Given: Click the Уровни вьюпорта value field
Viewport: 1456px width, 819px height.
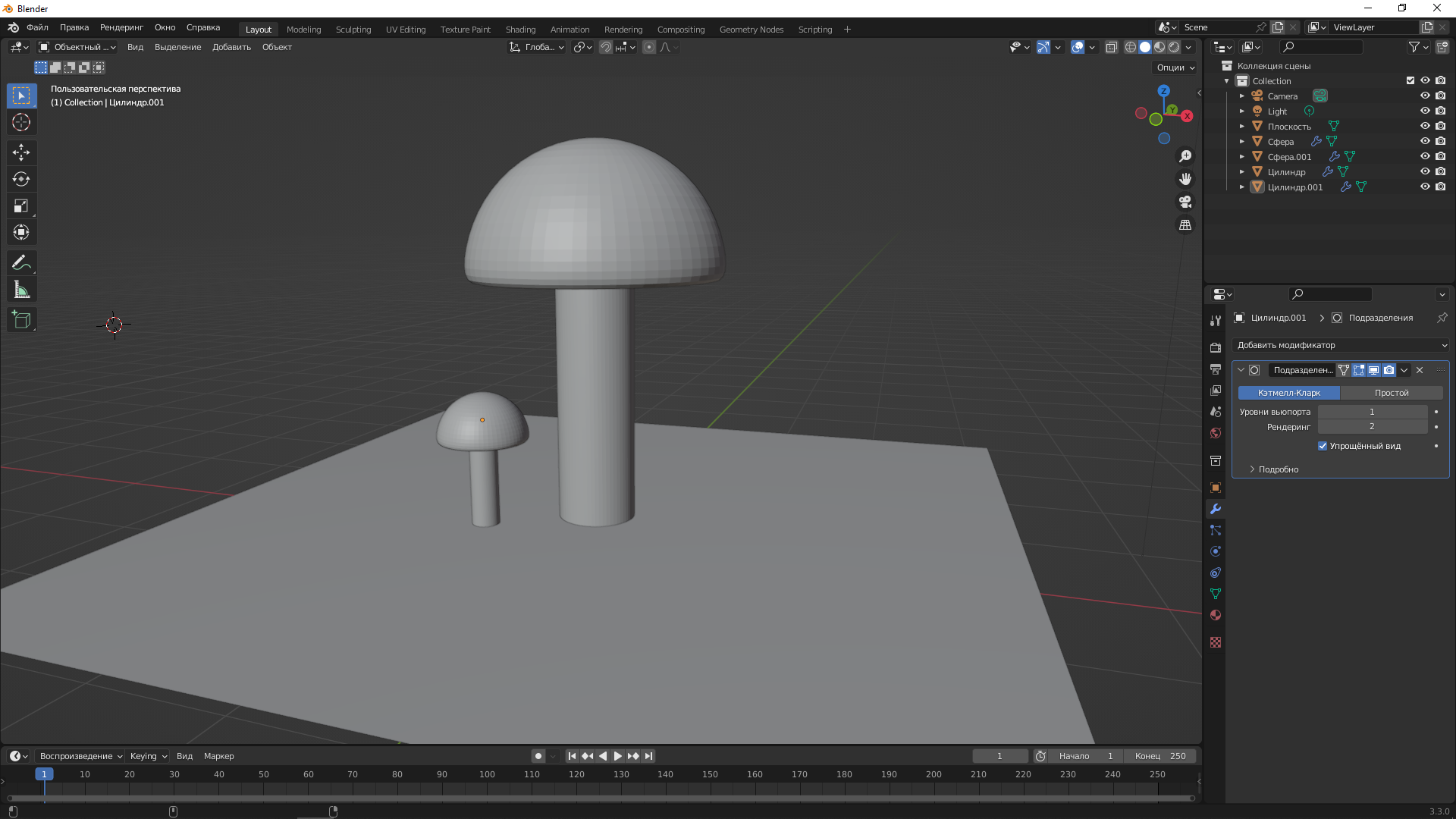Looking at the screenshot, I should coord(1373,412).
